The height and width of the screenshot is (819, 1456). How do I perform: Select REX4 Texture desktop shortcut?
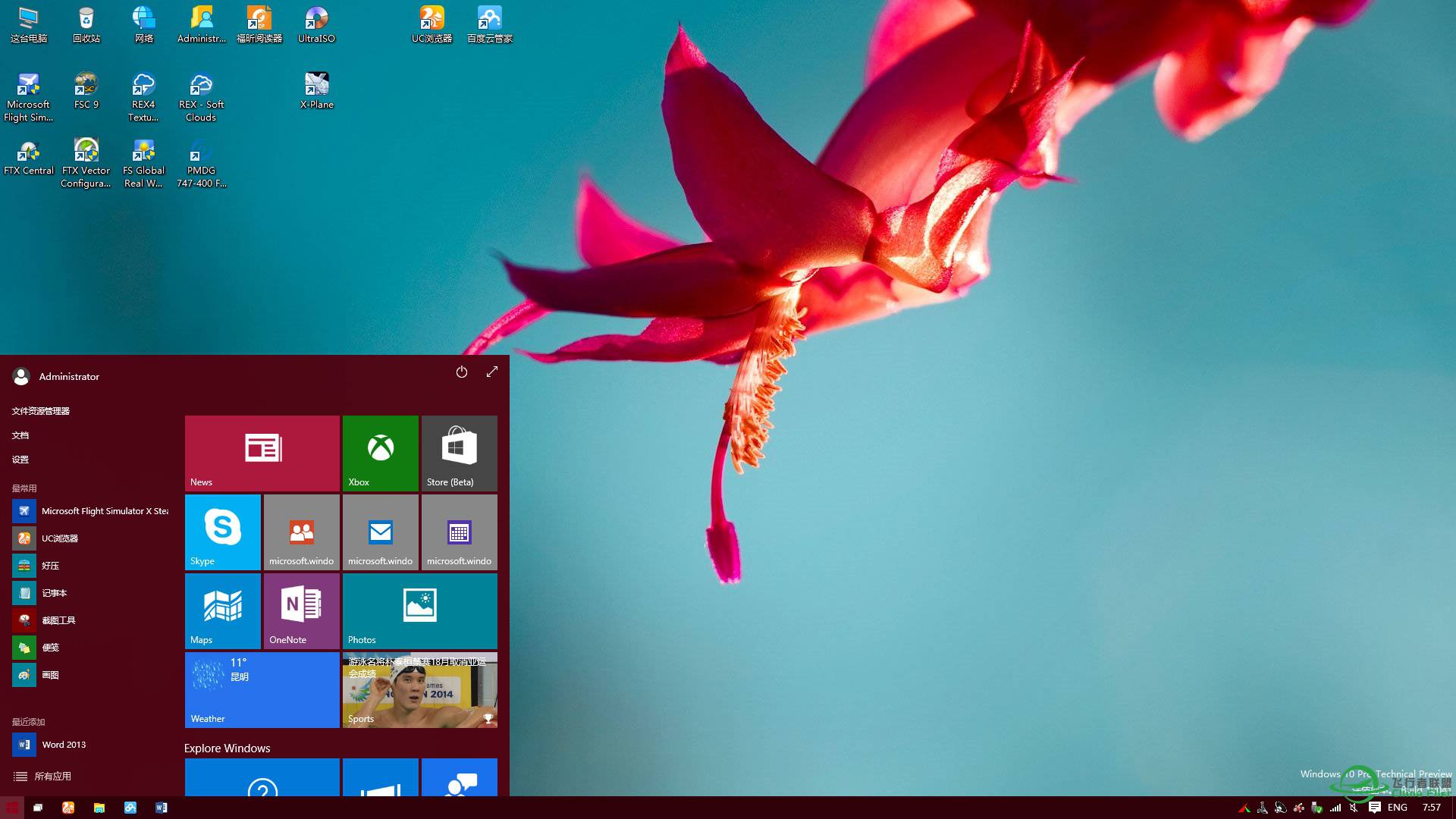(144, 97)
